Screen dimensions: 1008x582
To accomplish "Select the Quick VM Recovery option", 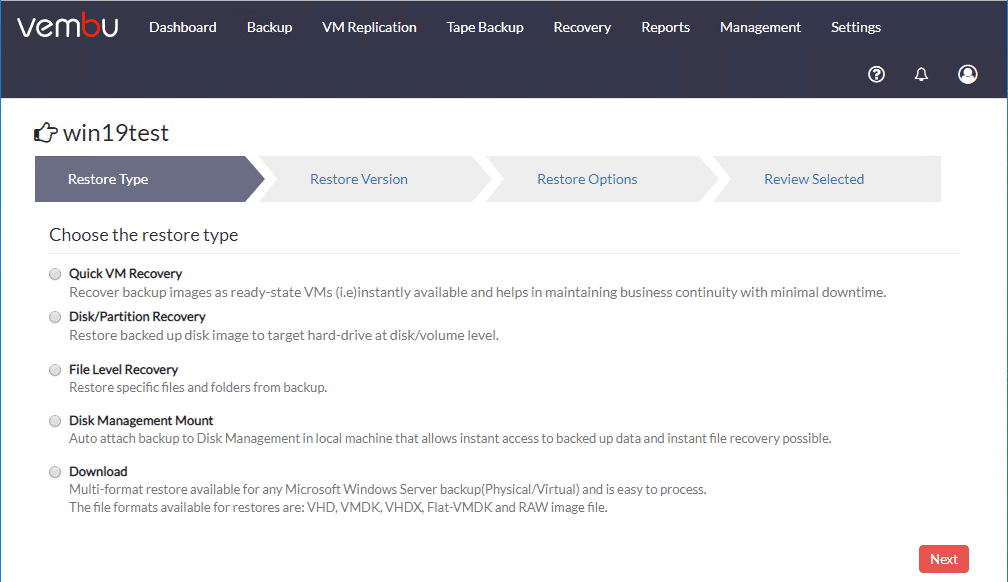I will (x=55, y=273).
